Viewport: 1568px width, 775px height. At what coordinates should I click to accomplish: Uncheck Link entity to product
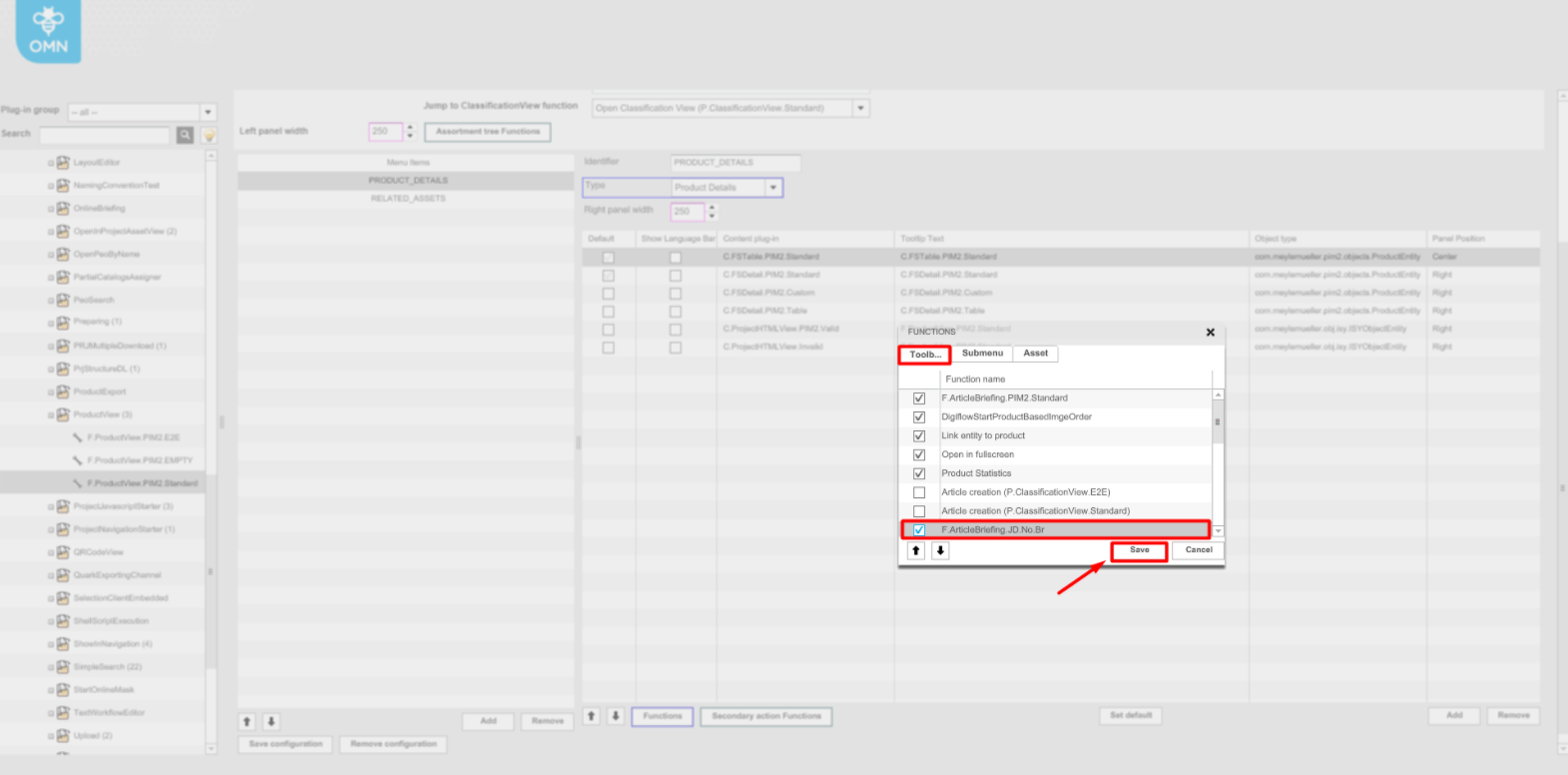[919, 436]
